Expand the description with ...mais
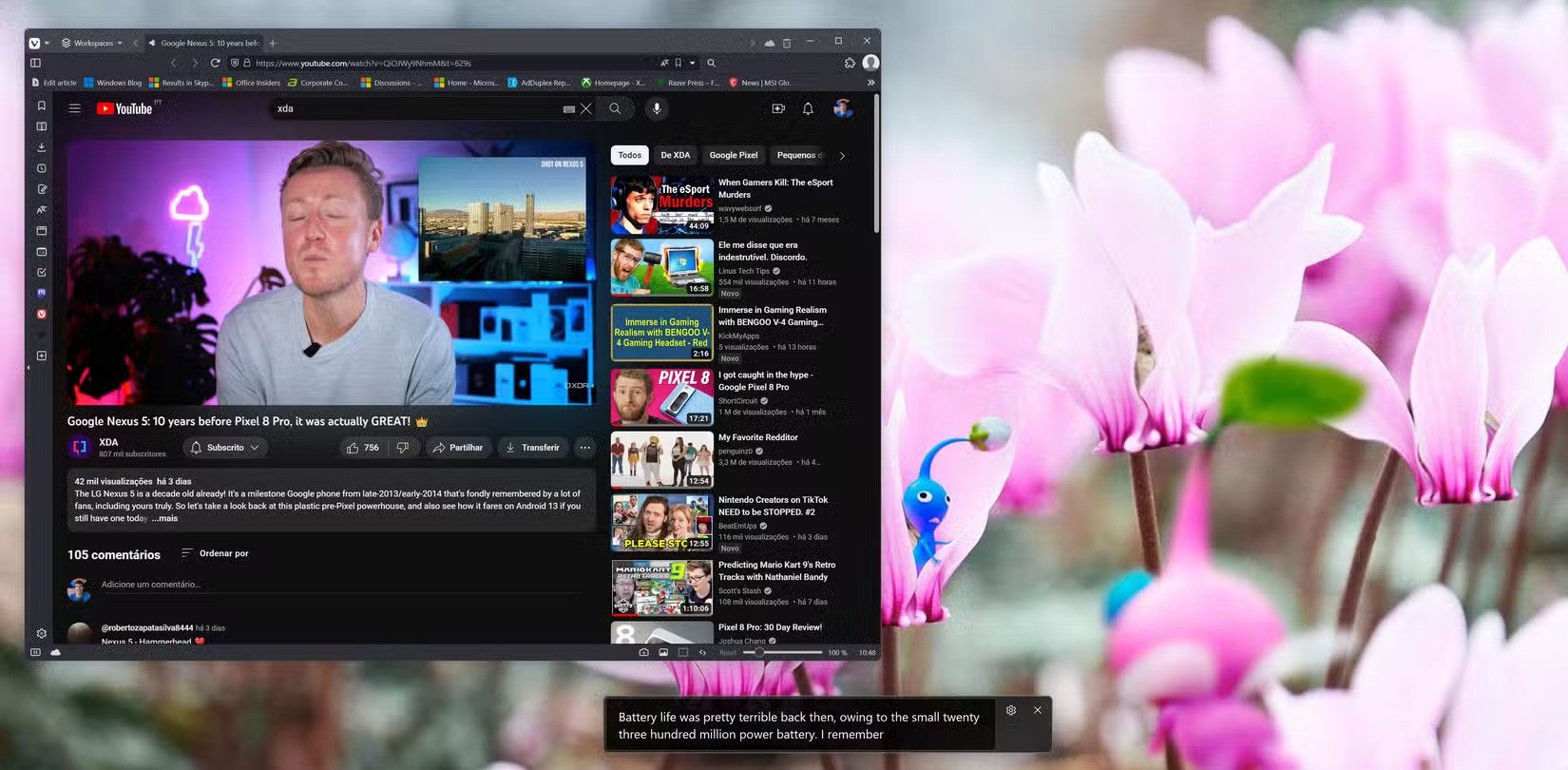Screen dimensions: 1568x770 click(x=165, y=518)
